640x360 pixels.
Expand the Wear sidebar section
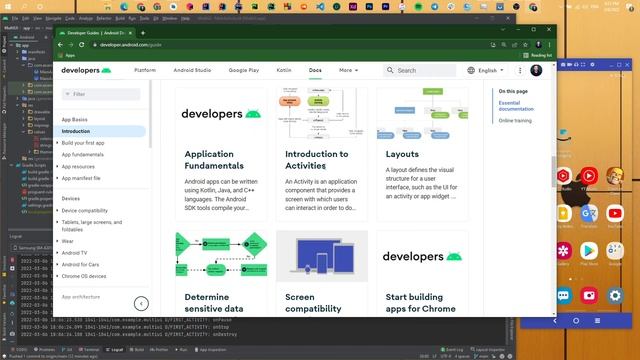[x=67, y=241]
